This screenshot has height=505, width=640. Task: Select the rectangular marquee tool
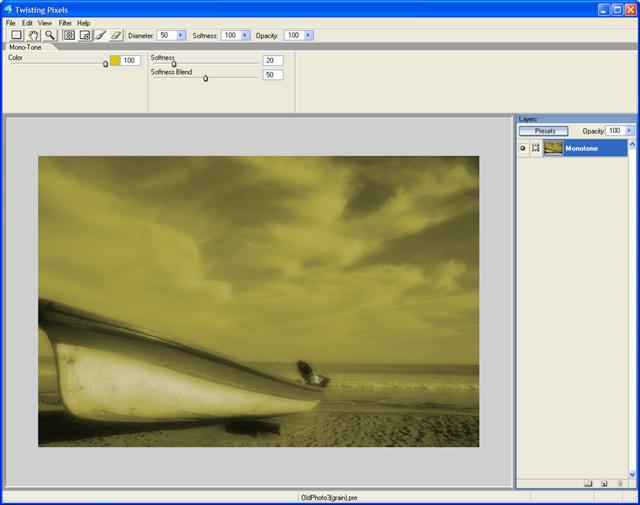(x=16, y=35)
